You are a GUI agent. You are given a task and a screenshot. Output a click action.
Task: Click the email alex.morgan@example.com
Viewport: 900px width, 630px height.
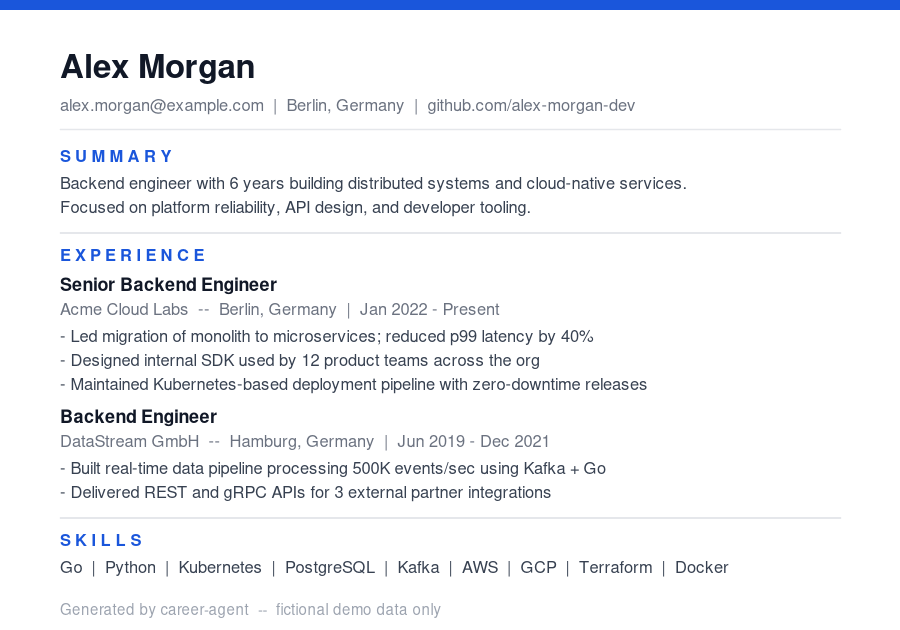pyautogui.click(x=162, y=106)
